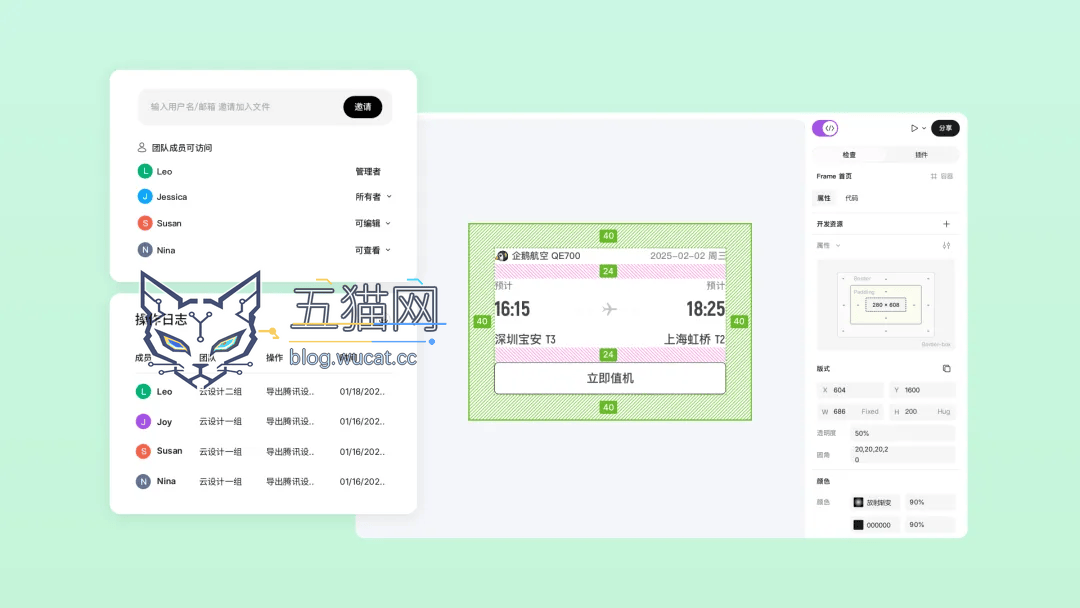Open the dropdown arrow next to play
Screen dimensions: 1080x608
924,128
